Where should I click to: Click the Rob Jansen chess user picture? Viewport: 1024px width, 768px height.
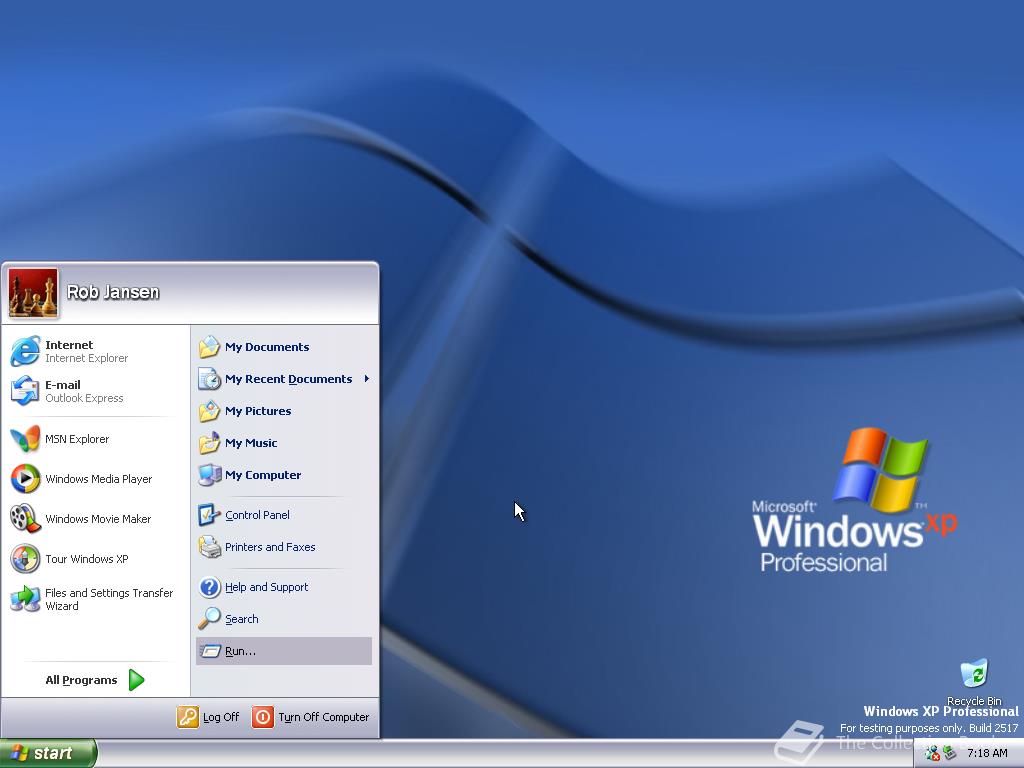click(x=33, y=293)
